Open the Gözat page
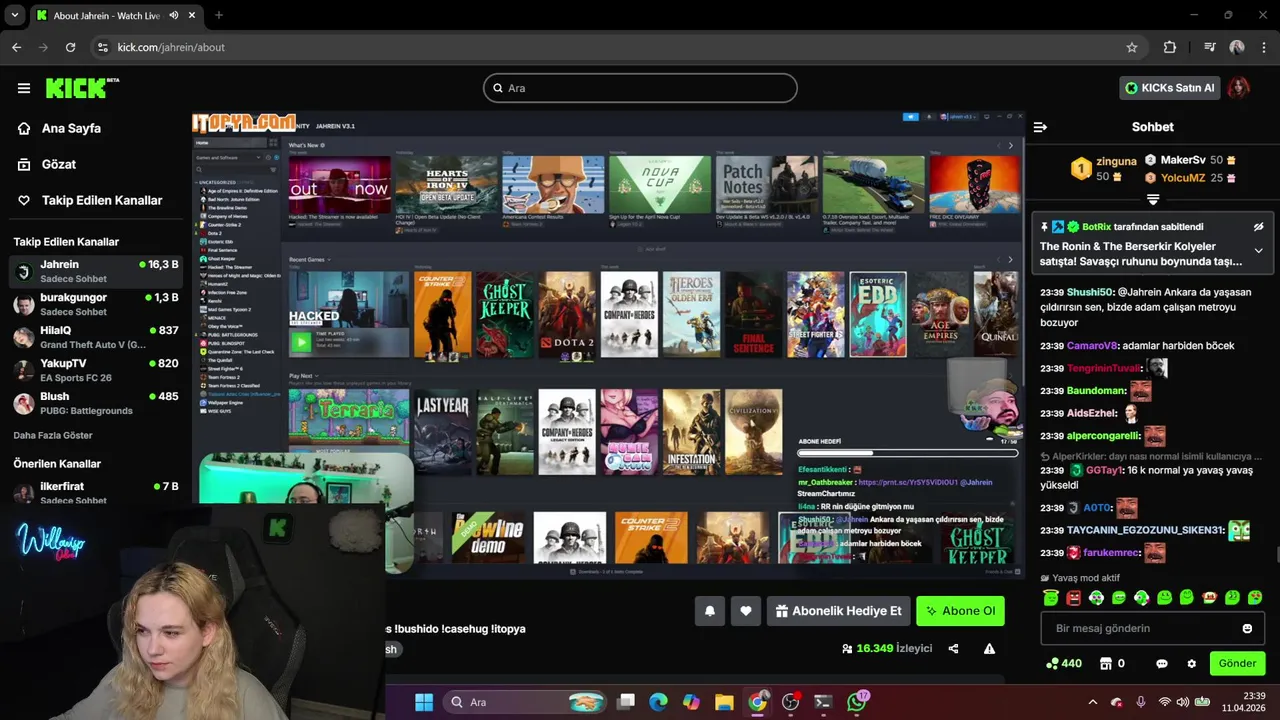This screenshot has width=1280, height=720. click(48, 164)
